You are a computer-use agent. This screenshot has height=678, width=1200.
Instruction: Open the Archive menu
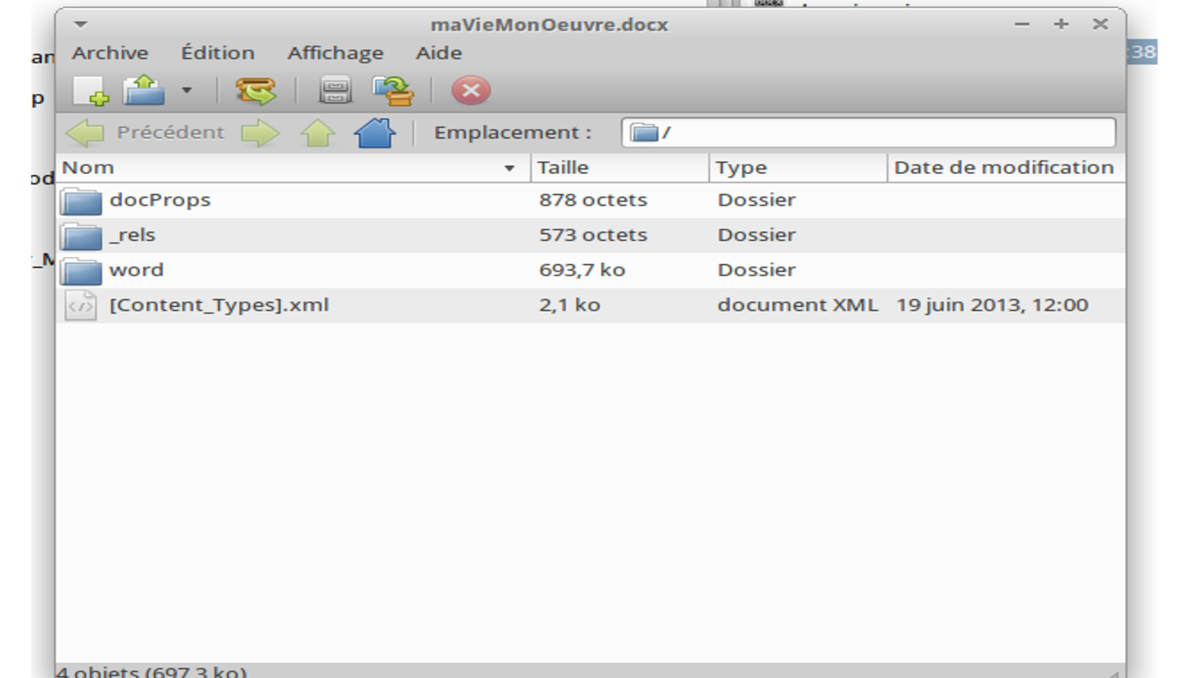110,53
